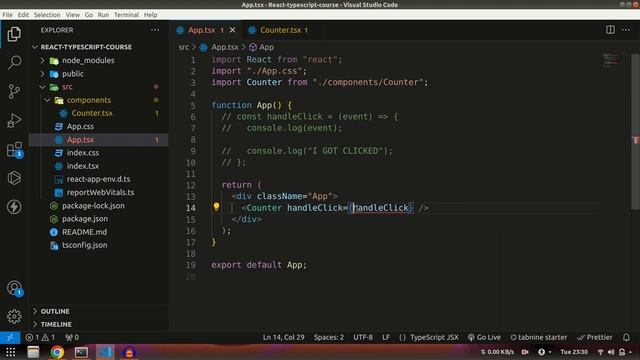Viewport: 640px width, 360px height.
Task: Click Go Live in status bar
Action: click(x=484, y=338)
